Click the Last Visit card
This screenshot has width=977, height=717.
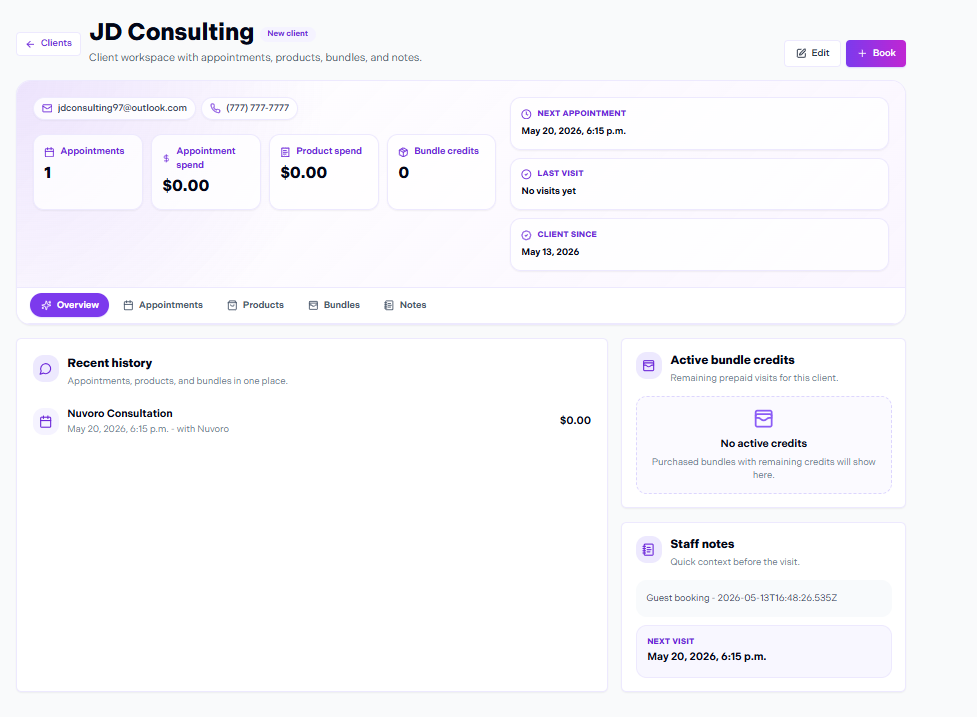pyautogui.click(x=699, y=184)
